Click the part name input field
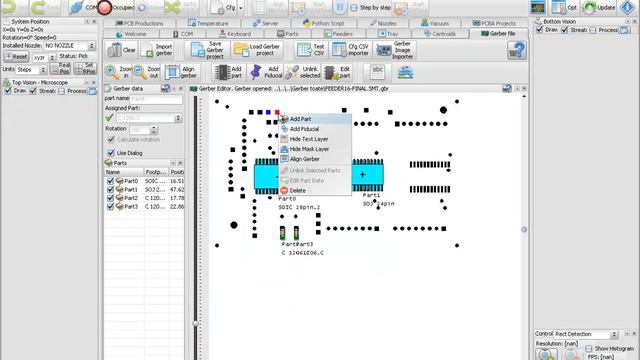The width and height of the screenshot is (640, 360). tap(156, 99)
